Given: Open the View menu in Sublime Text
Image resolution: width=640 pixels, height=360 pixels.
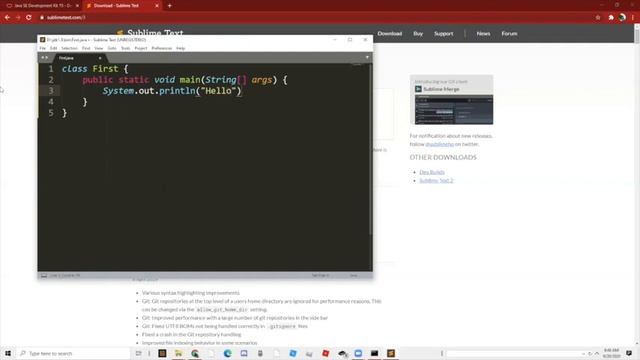Looking at the screenshot, I should pyautogui.click(x=99, y=48).
